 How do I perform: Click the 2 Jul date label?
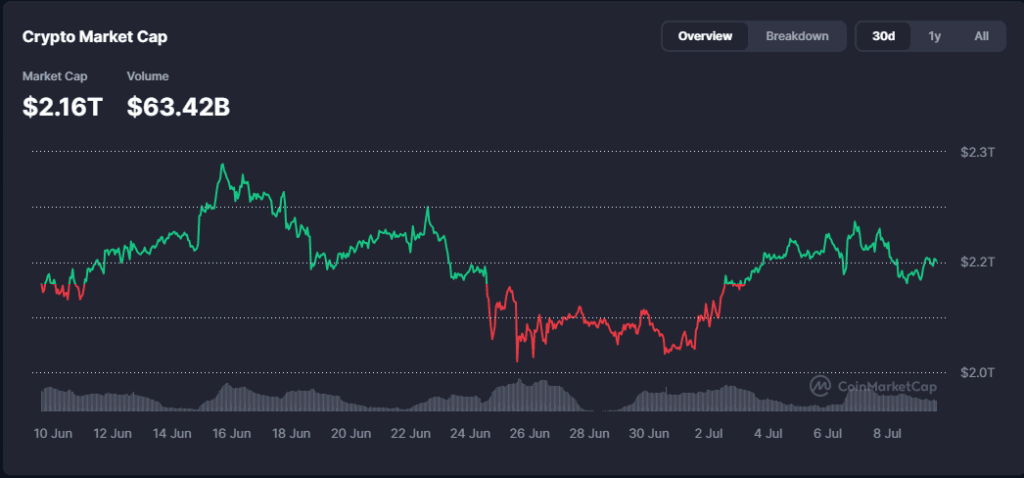pyautogui.click(x=707, y=434)
